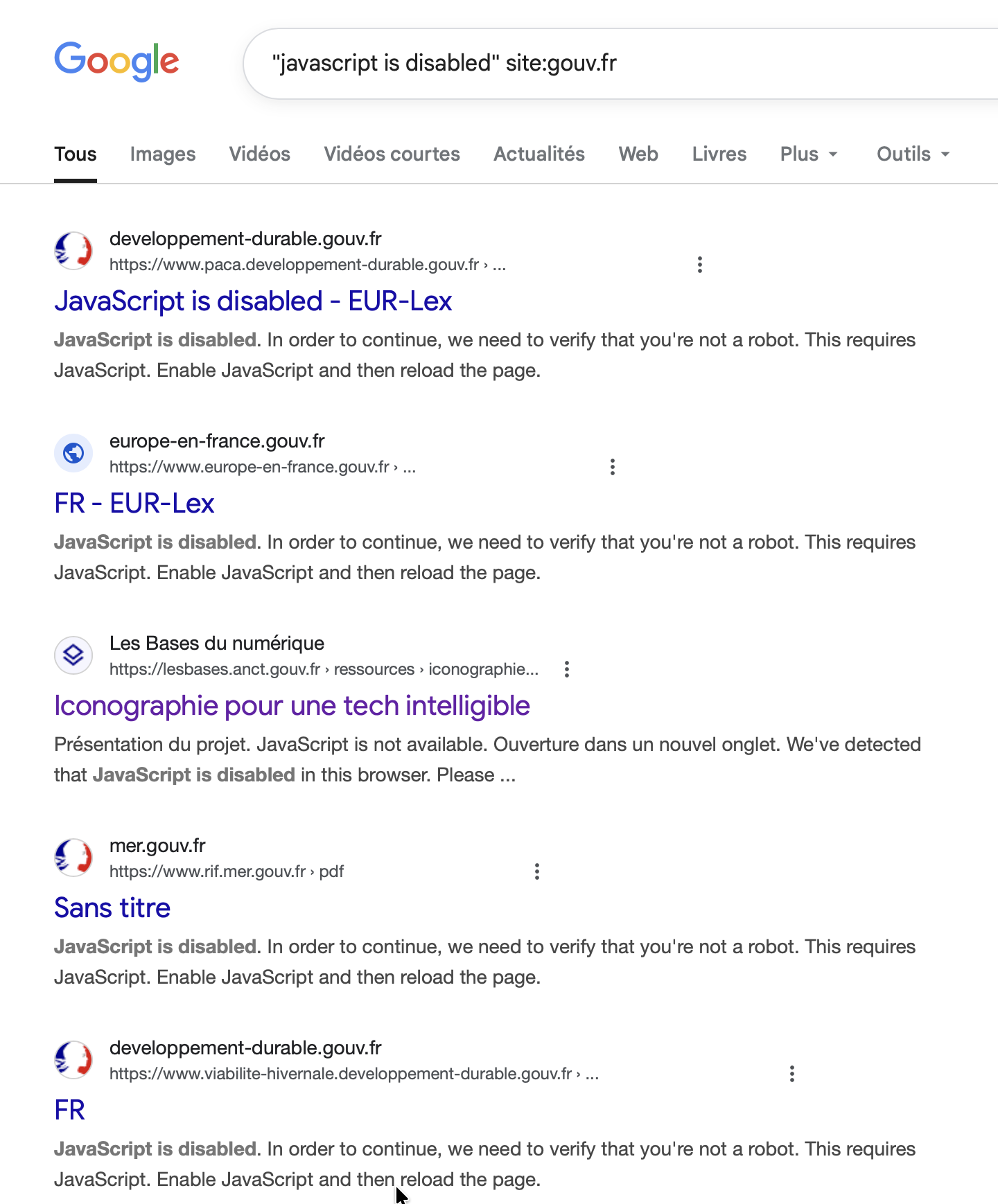Open "Iconographie pour une tech intelligible" link
The image size is (998, 1204).
[x=292, y=706]
